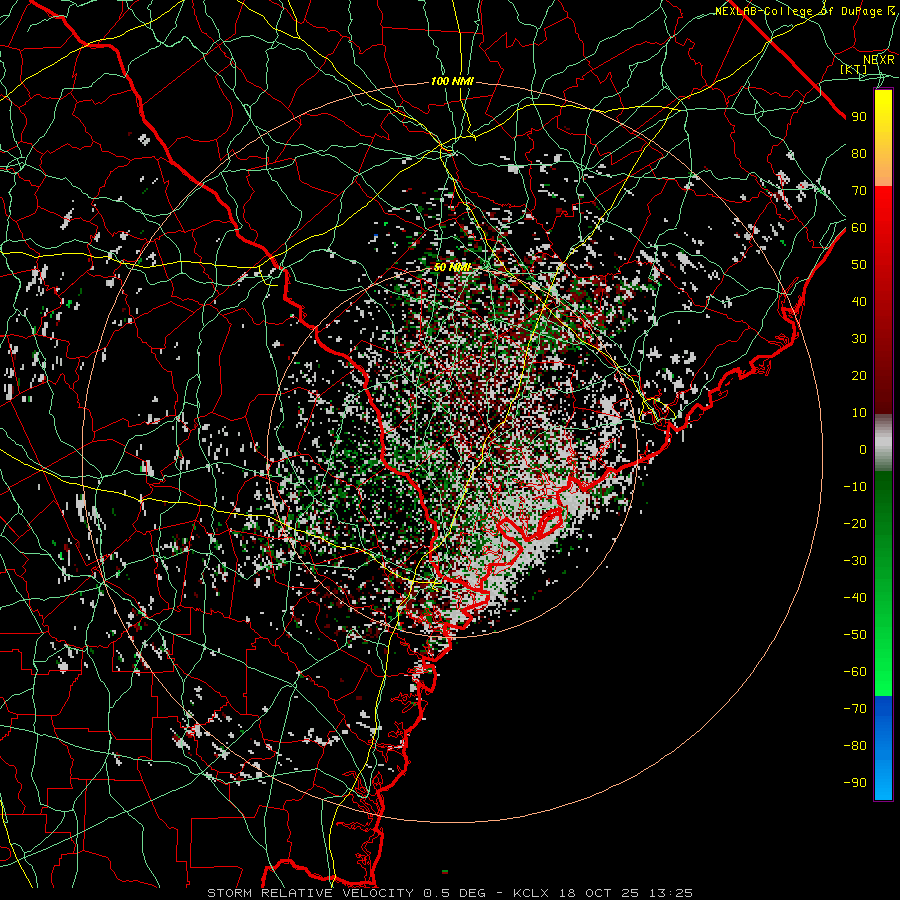
Task: Click the "NEXLAB-College of DuPage" header text
Action: tap(798, 11)
